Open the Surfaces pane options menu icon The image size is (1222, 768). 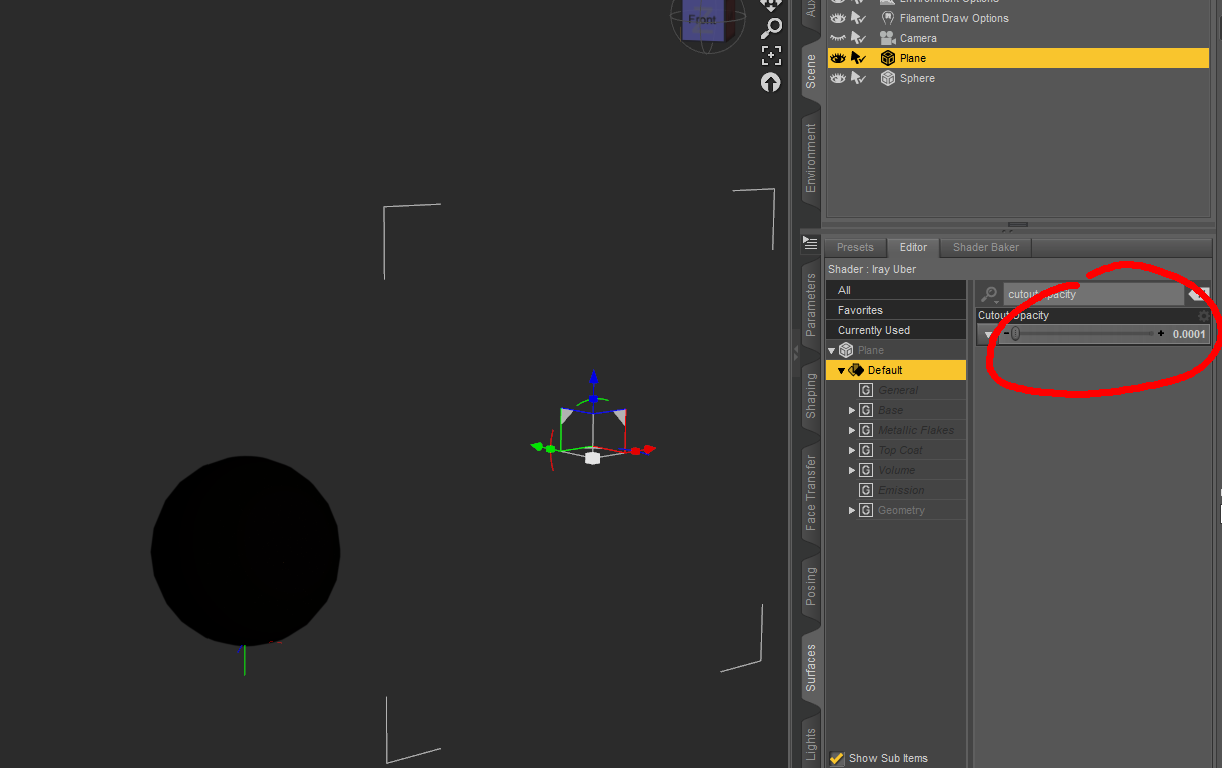point(810,243)
